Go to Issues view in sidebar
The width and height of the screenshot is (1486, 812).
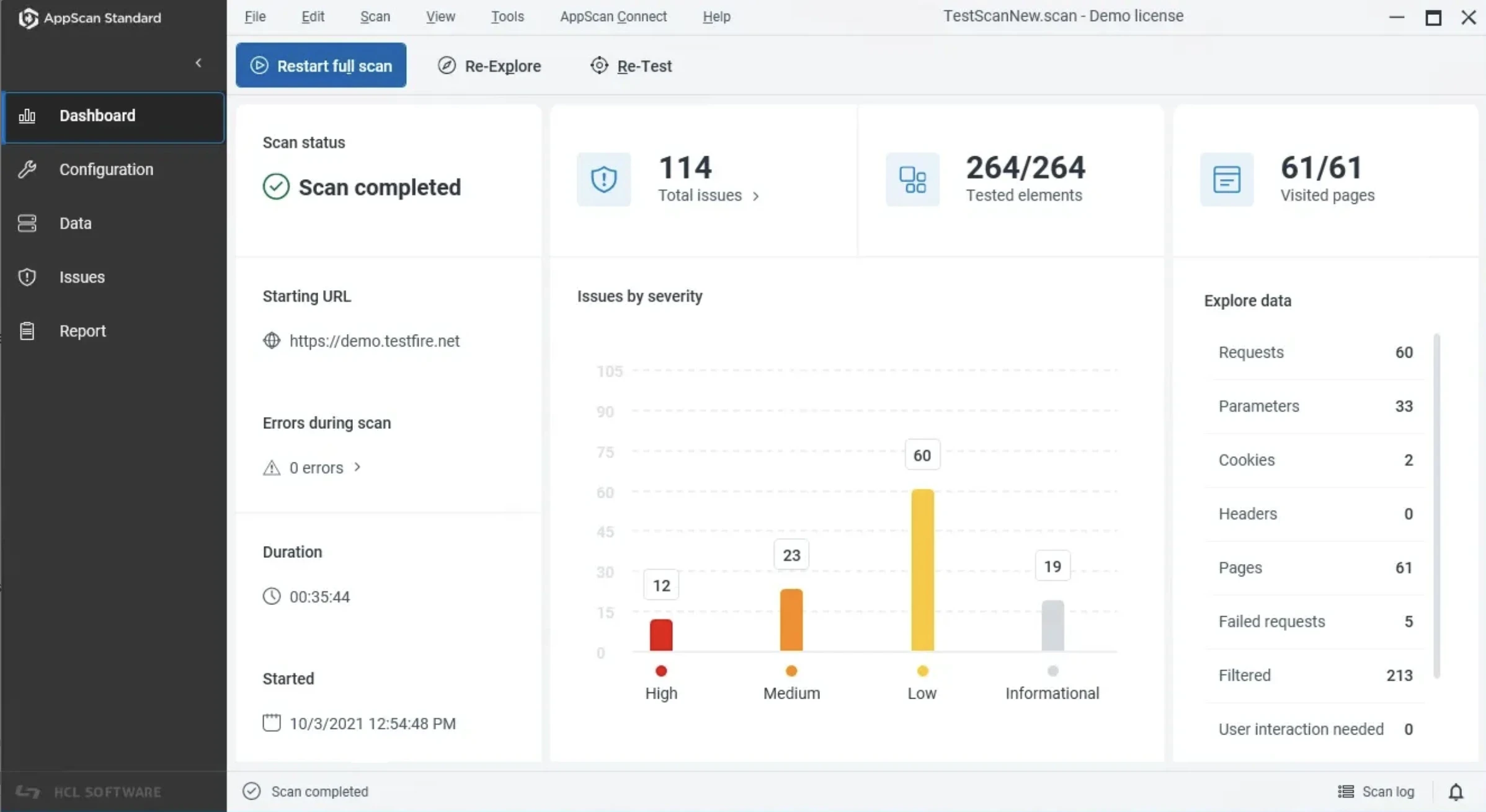pyautogui.click(x=81, y=277)
